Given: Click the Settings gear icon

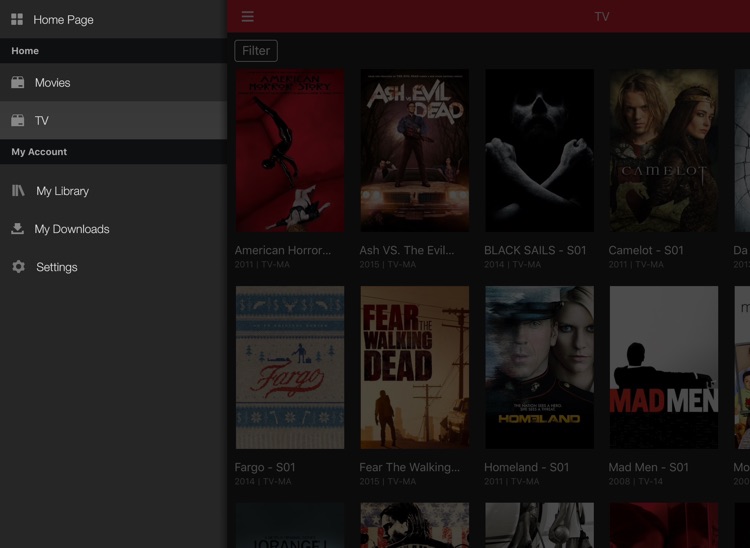Looking at the screenshot, I should (x=18, y=266).
